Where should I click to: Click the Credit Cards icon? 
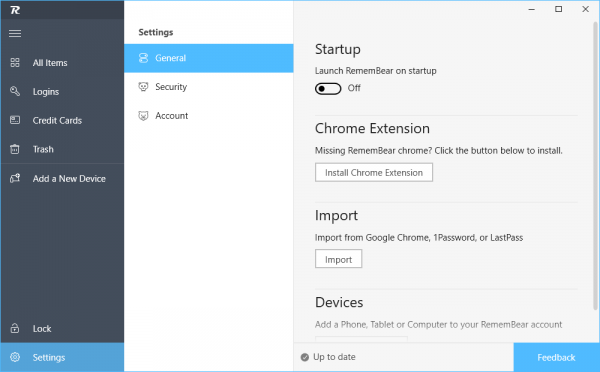tap(15, 120)
